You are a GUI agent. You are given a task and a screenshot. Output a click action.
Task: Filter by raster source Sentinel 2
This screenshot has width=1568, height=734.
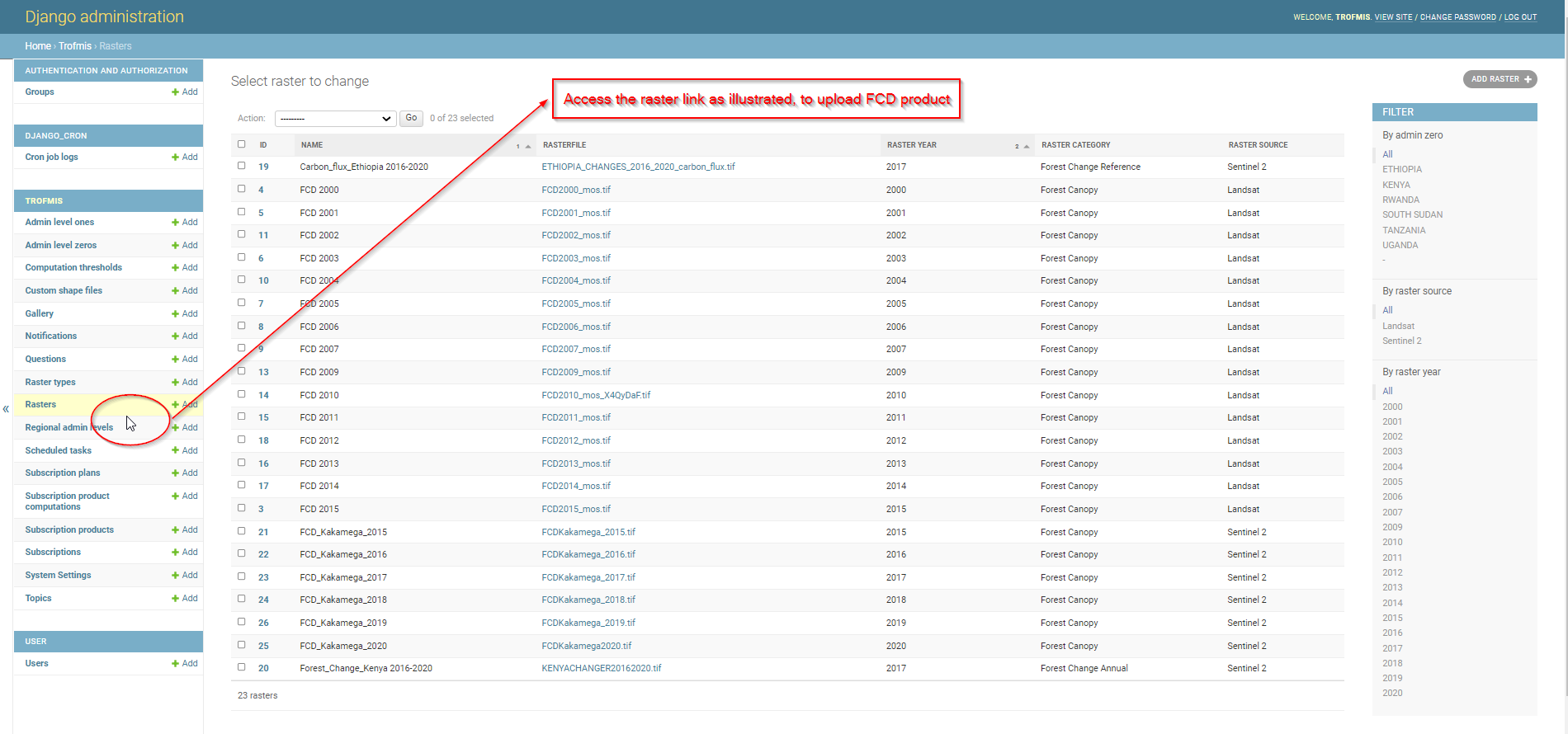(1402, 341)
